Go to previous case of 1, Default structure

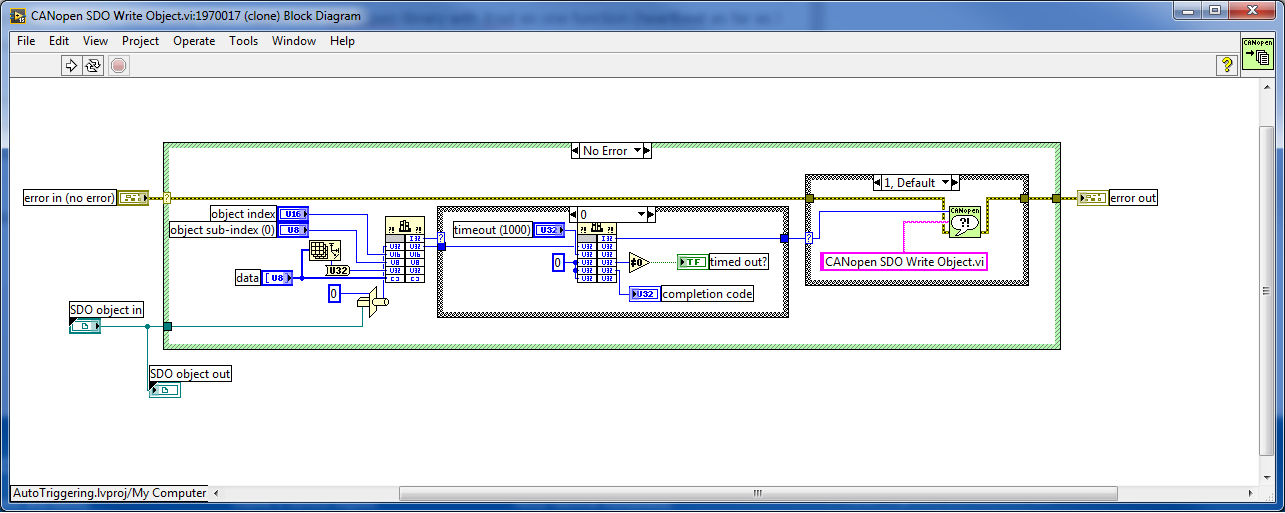(x=877, y=183)
